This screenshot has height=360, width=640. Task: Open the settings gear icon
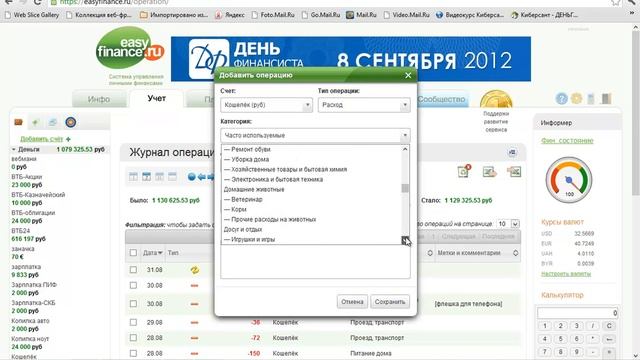[x=576, y=98]
